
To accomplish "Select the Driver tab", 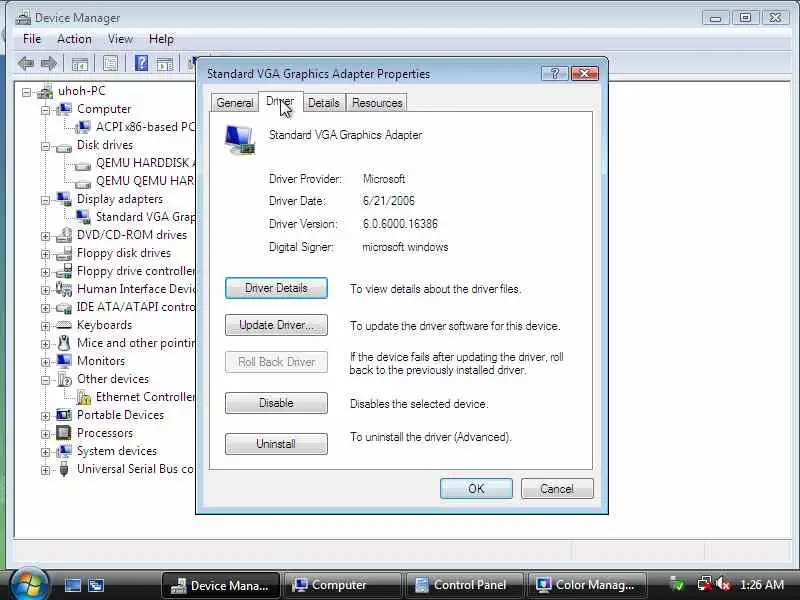I will click(281, 102).
